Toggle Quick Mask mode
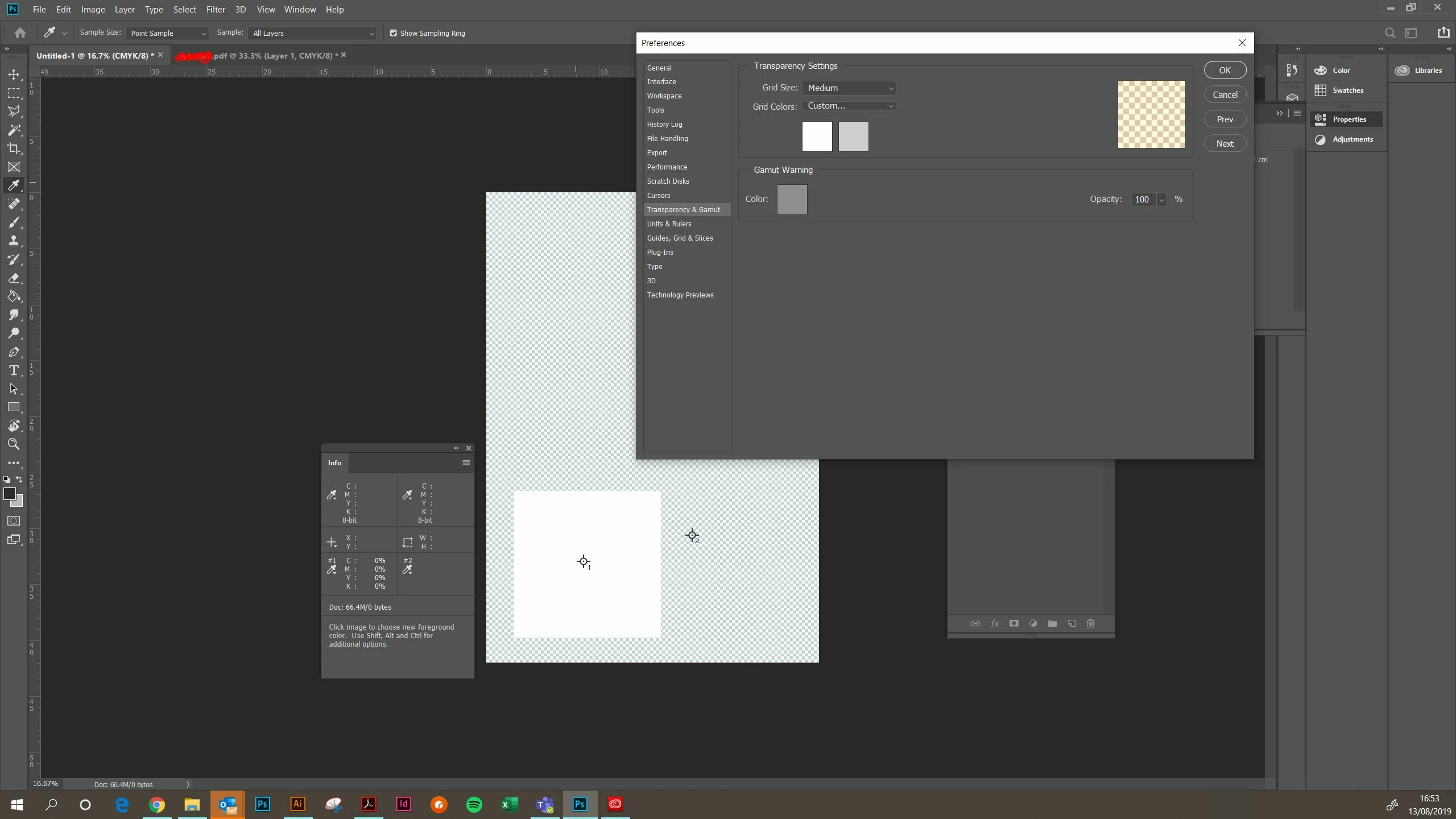The height and width of the screenshot is (819, 1456). [x=14, y=520]
